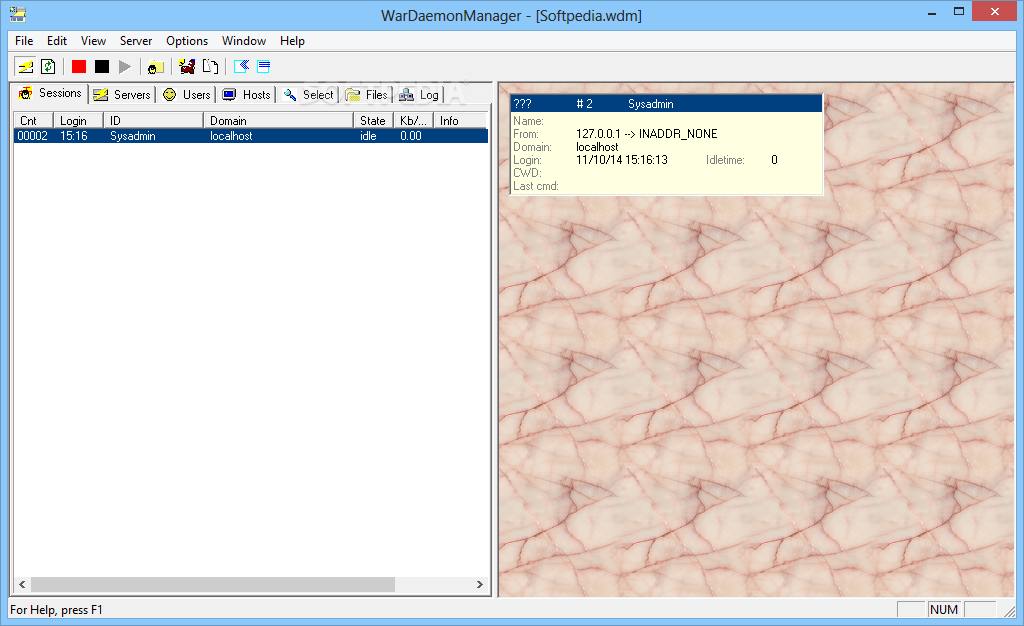Click the green refresh document toolbar icon

(x=48, y=67)
